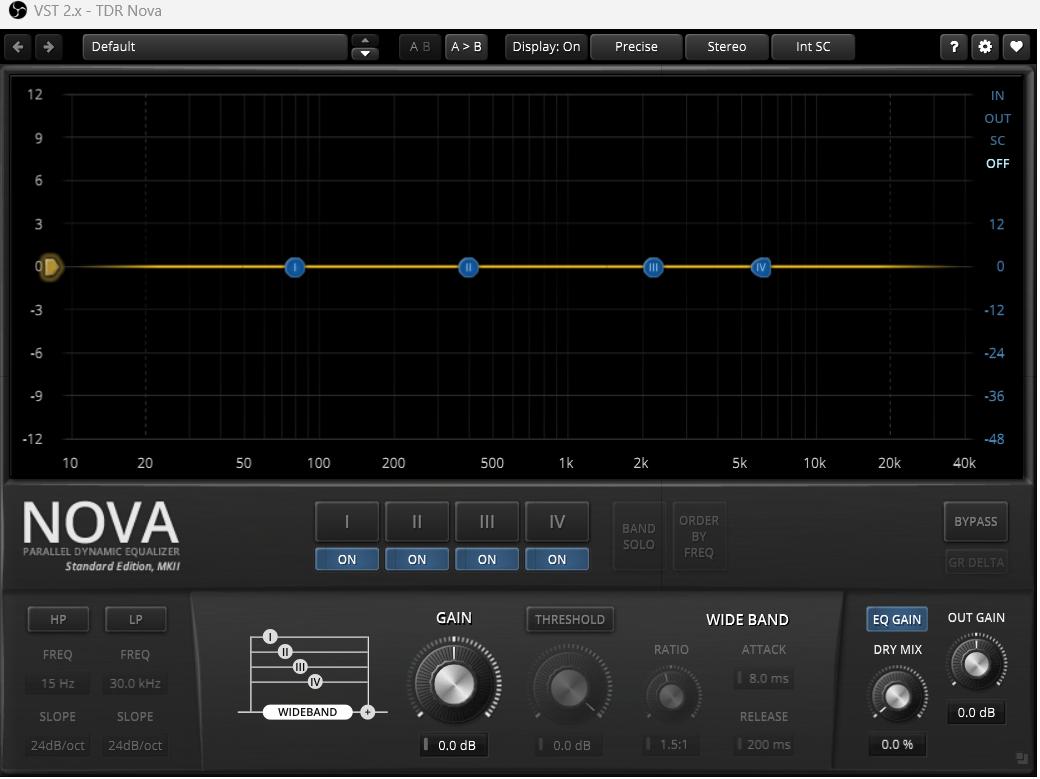The width and height of the screenshot is (1040, 779).
Task: Edit the release 200 ms field
Action: (764, 744)
